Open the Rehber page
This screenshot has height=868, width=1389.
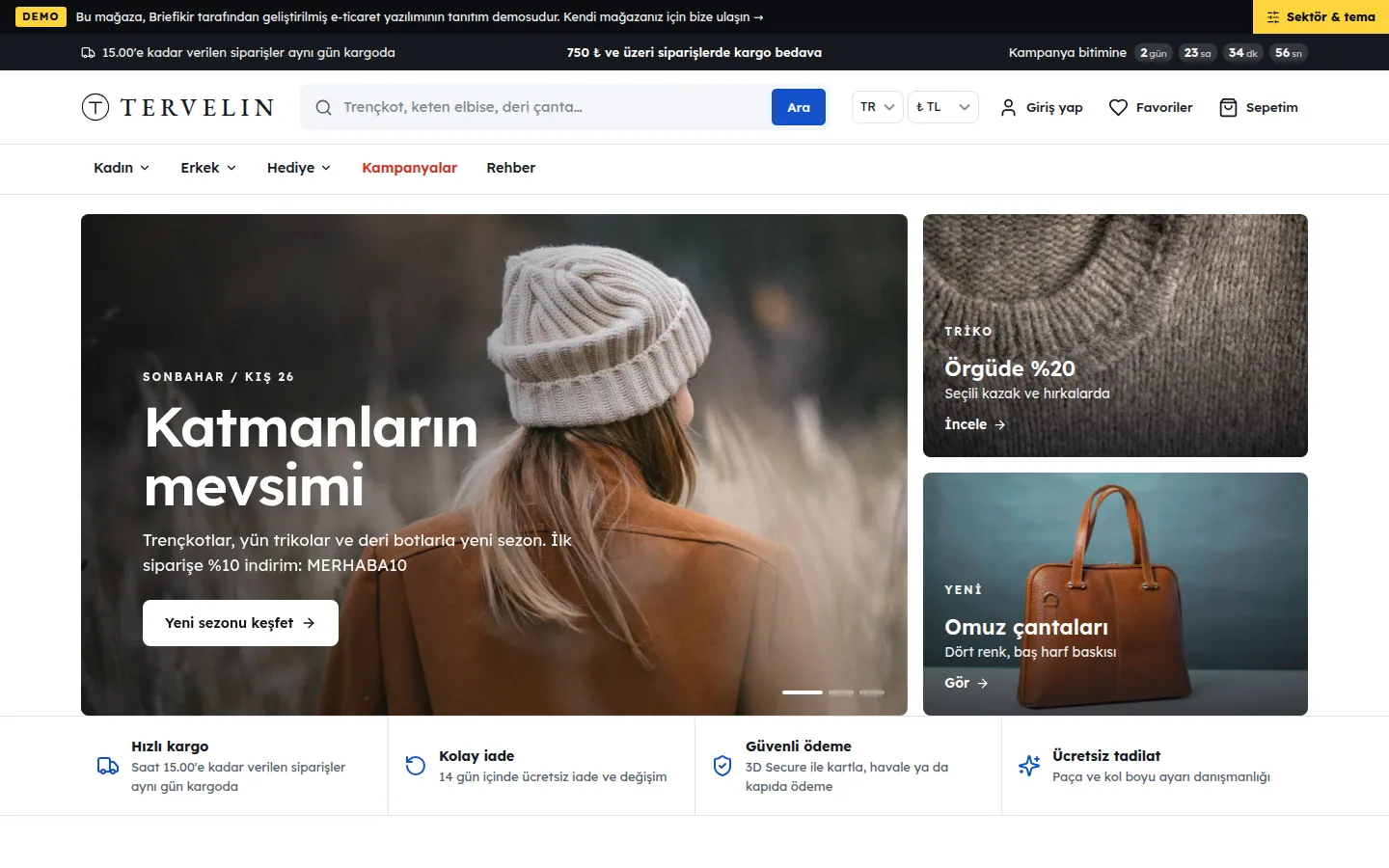[511, 168]
